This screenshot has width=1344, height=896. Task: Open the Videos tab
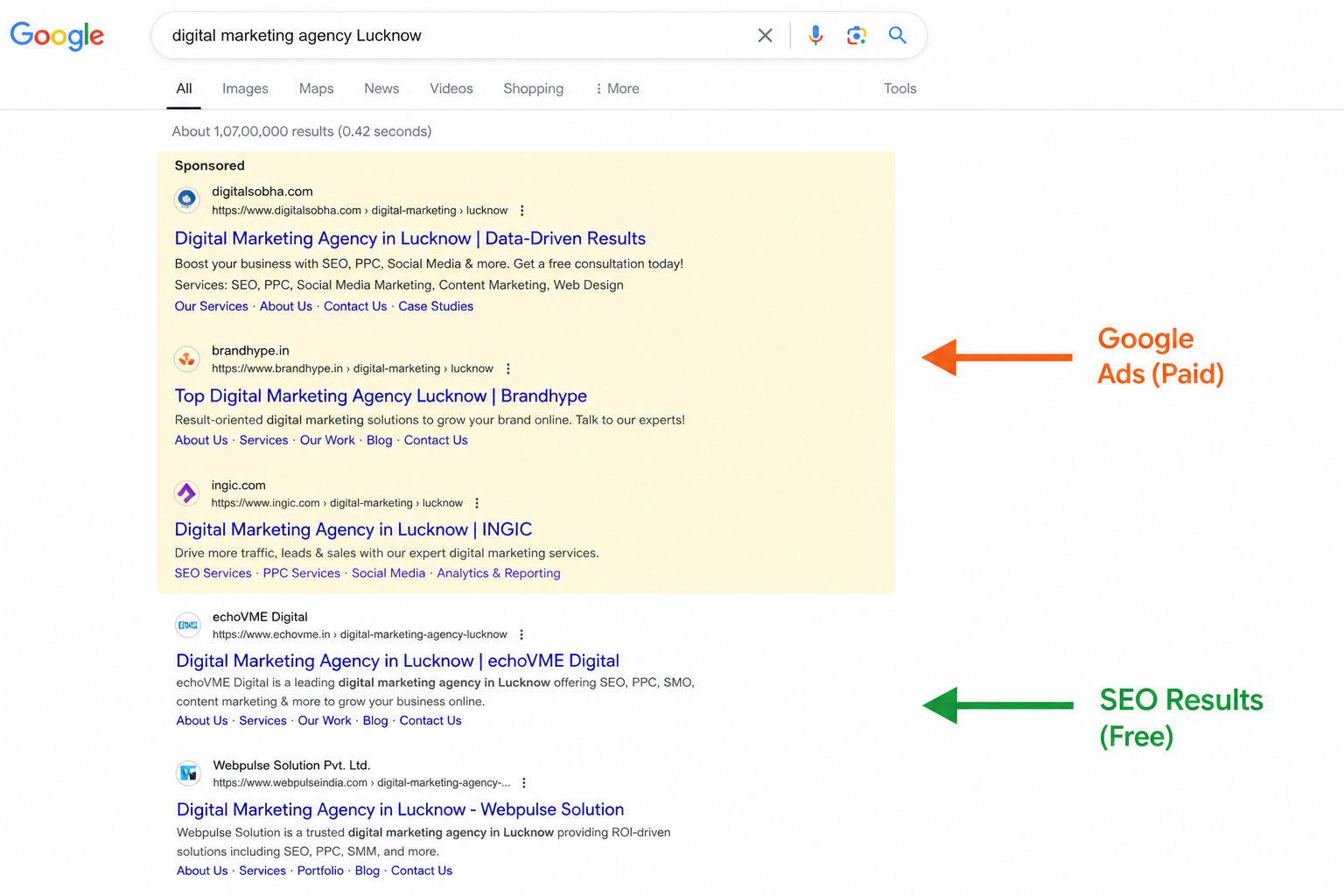451,88
